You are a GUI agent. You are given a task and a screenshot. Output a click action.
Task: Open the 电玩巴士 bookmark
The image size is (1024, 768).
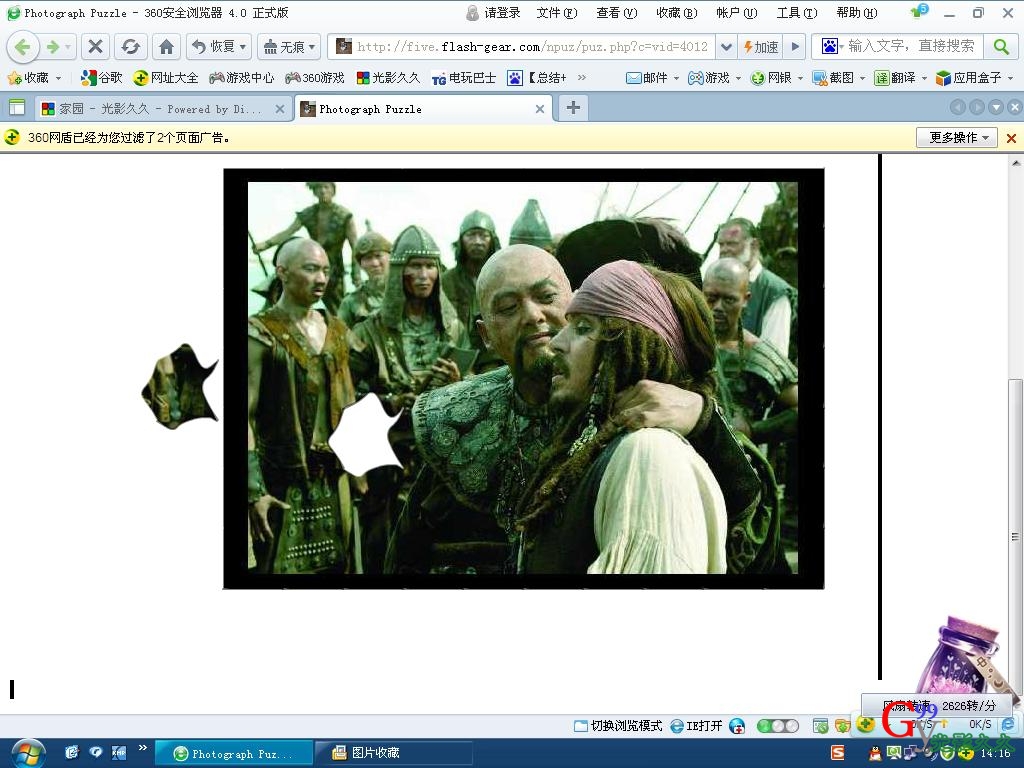(464, 78)
